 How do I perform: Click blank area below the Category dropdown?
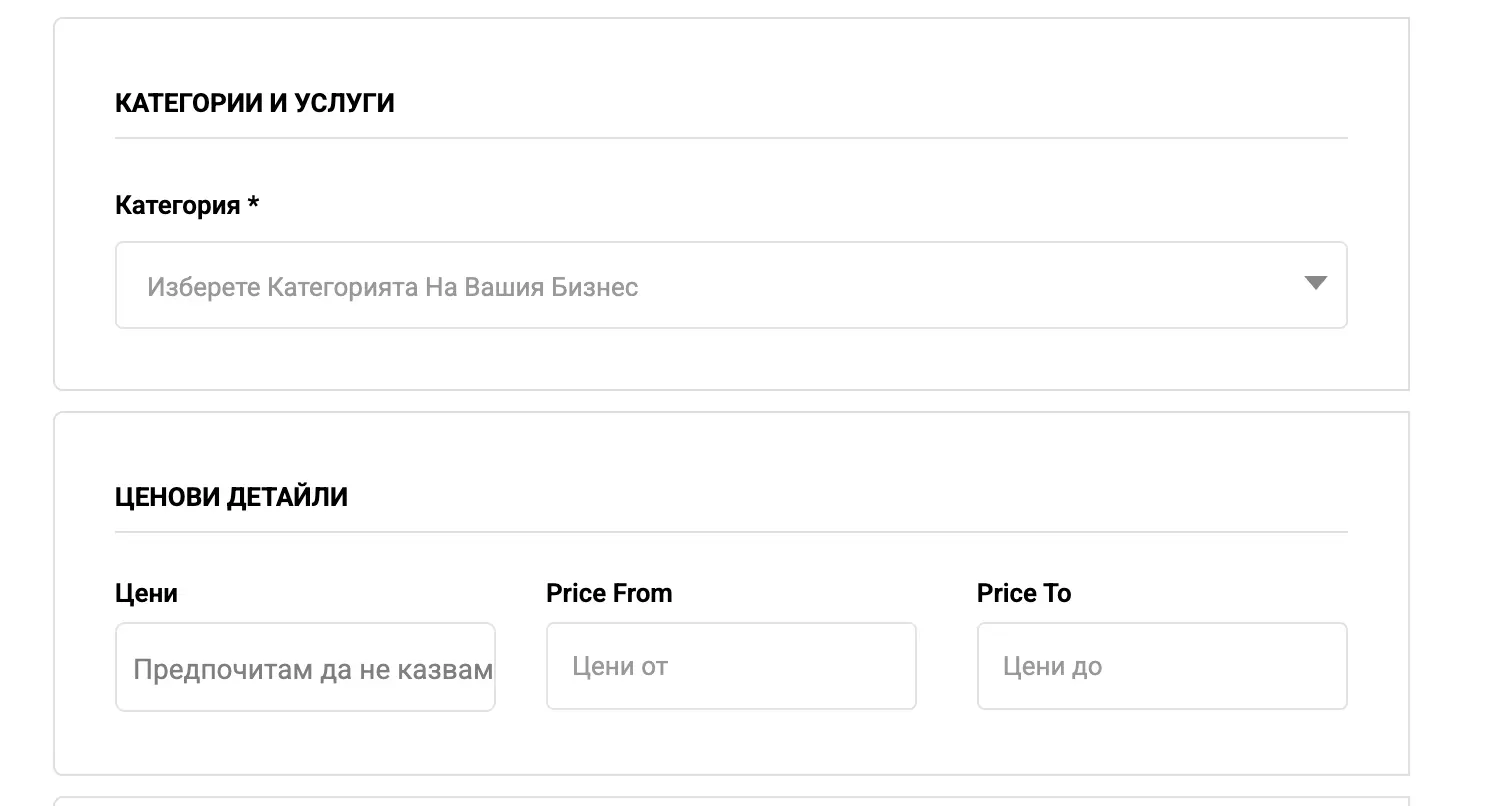[730, 358]
